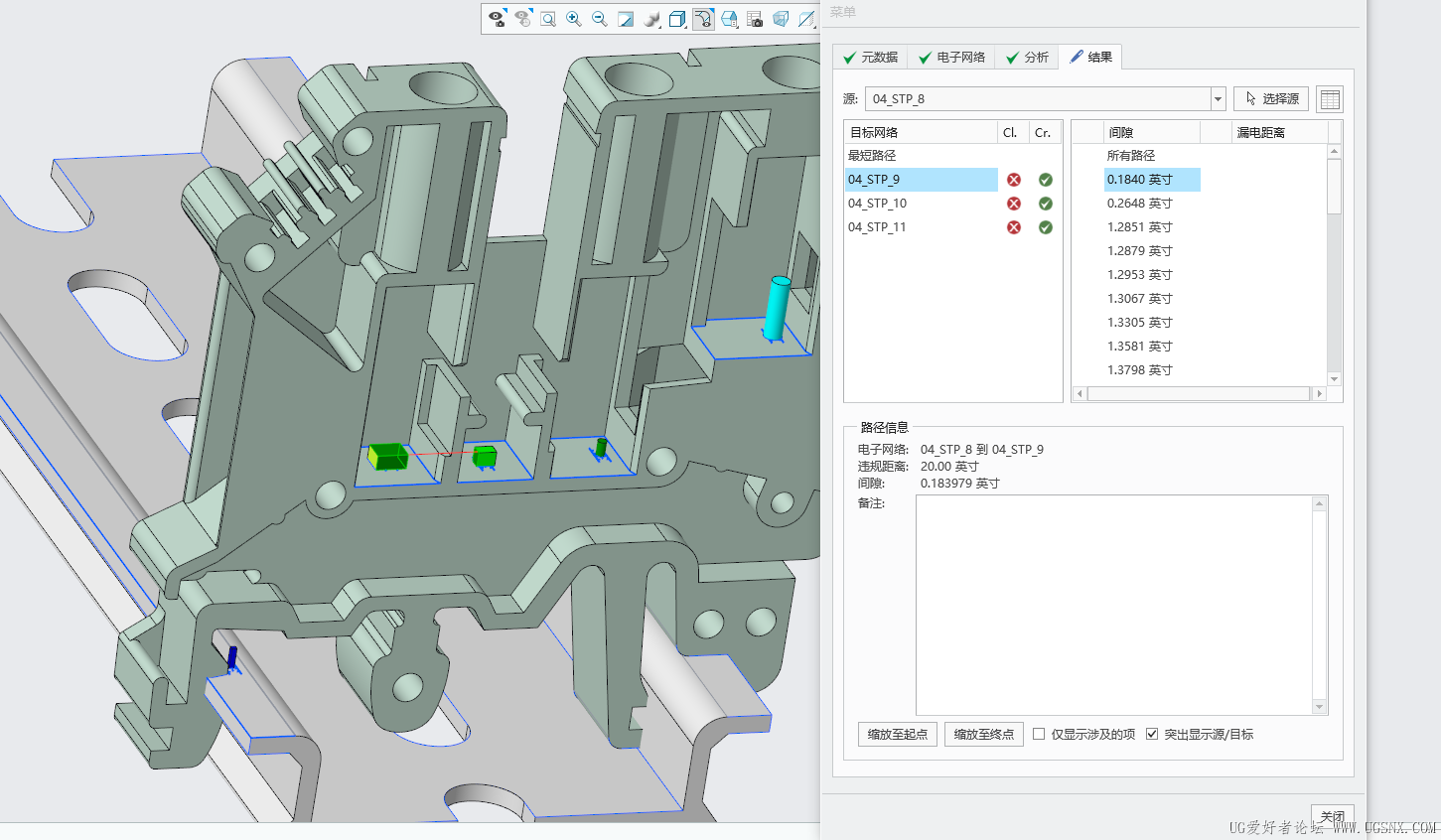Click path list horizontal scrollbar left arrow

[1081, 394]
